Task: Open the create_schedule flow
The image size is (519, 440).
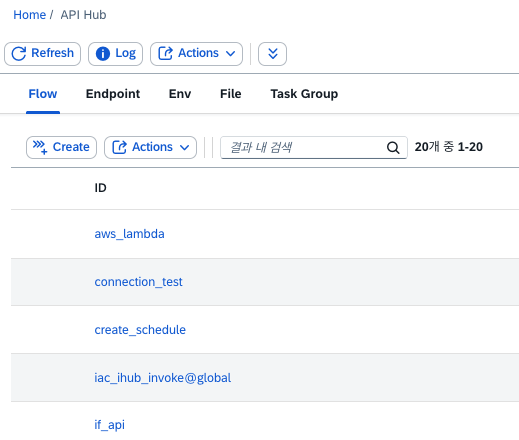Action: coord(140,330)
